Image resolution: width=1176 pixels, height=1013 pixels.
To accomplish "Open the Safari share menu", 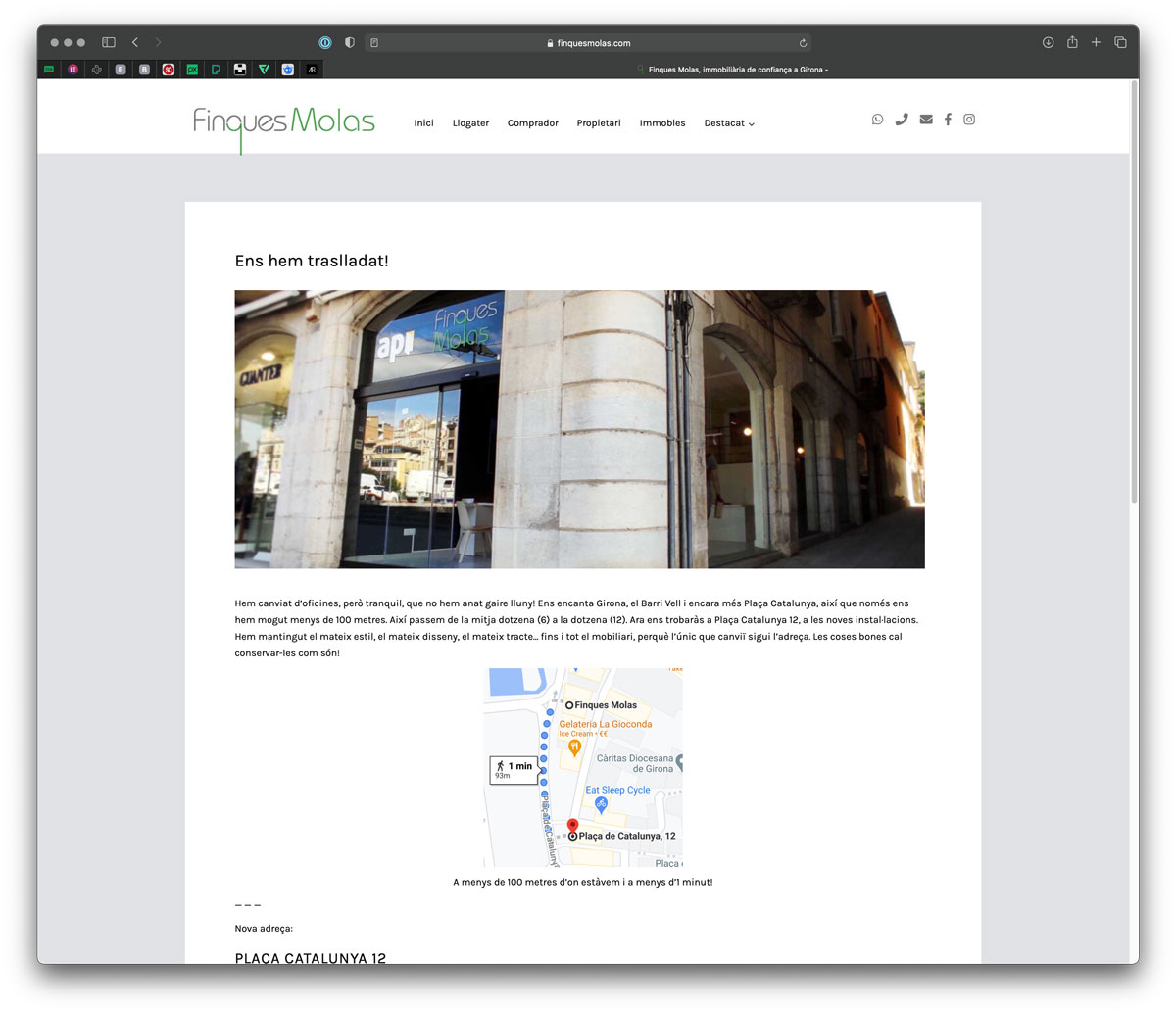I will pos(1072,42).
